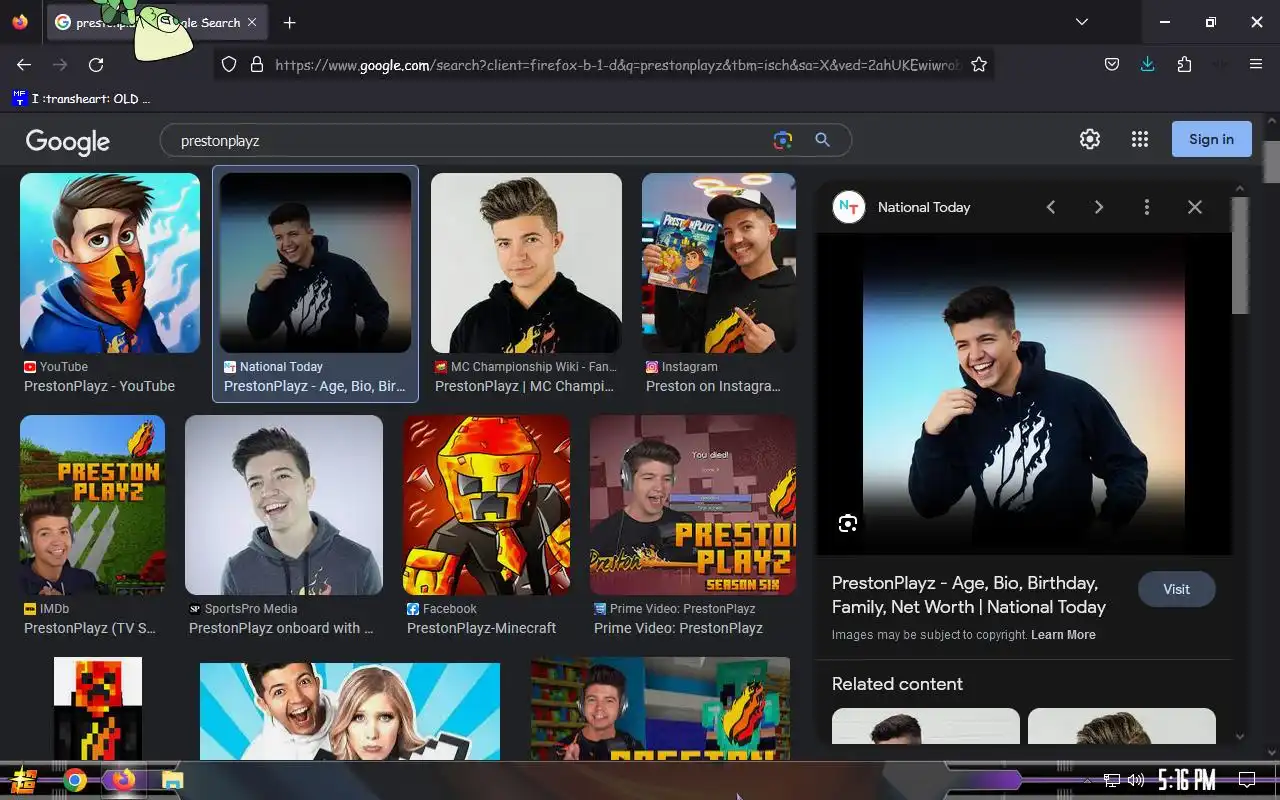Reload the page with the refresh icon

96,64
